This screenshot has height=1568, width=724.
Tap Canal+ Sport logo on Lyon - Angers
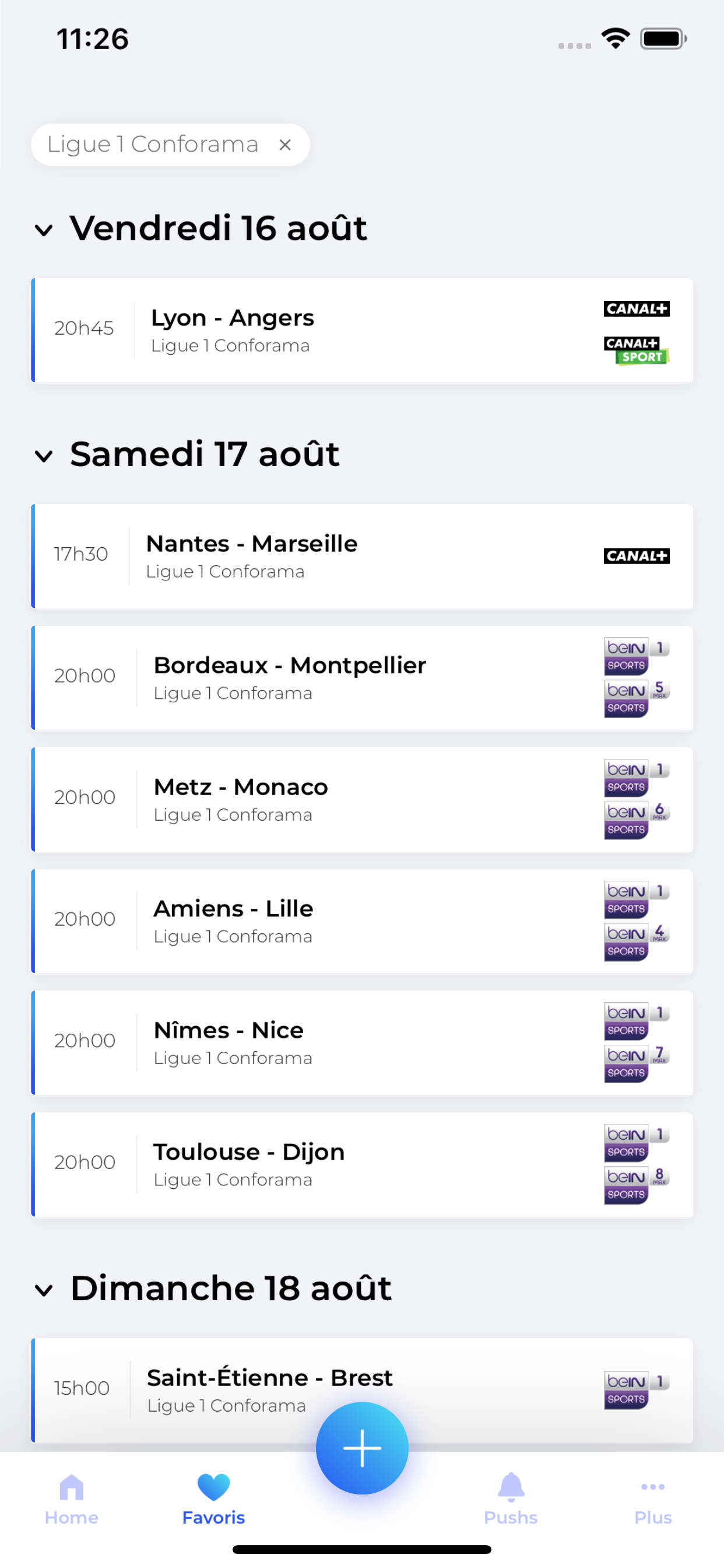(x=637, y=351)
